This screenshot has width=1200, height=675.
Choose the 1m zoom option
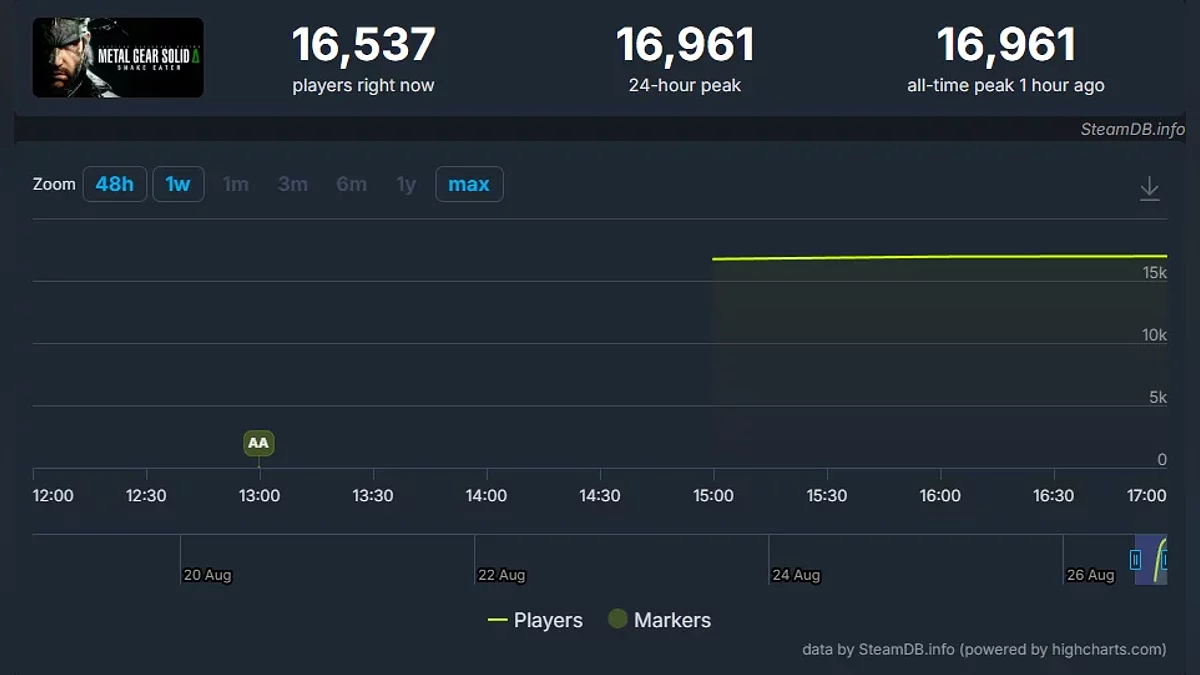(235, 184)
